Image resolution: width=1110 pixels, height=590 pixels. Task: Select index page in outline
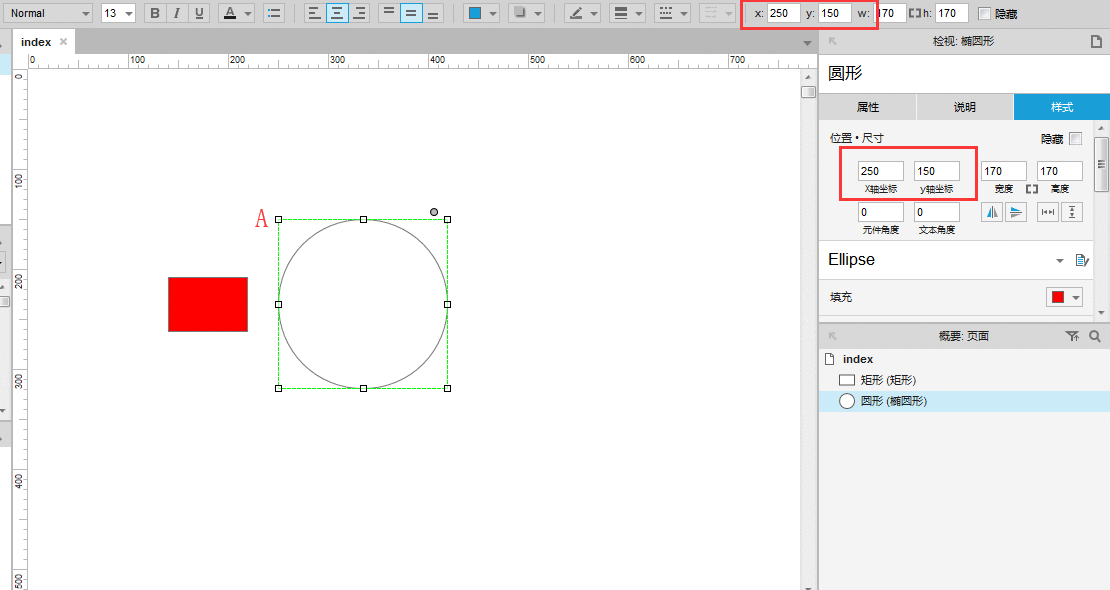(x=857, y=359)
